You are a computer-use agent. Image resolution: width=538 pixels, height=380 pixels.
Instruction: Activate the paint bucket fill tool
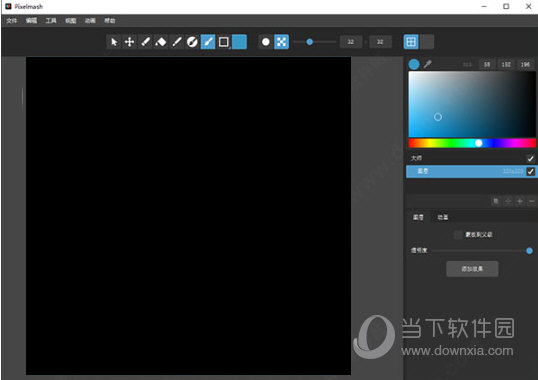tap(161, 42)
